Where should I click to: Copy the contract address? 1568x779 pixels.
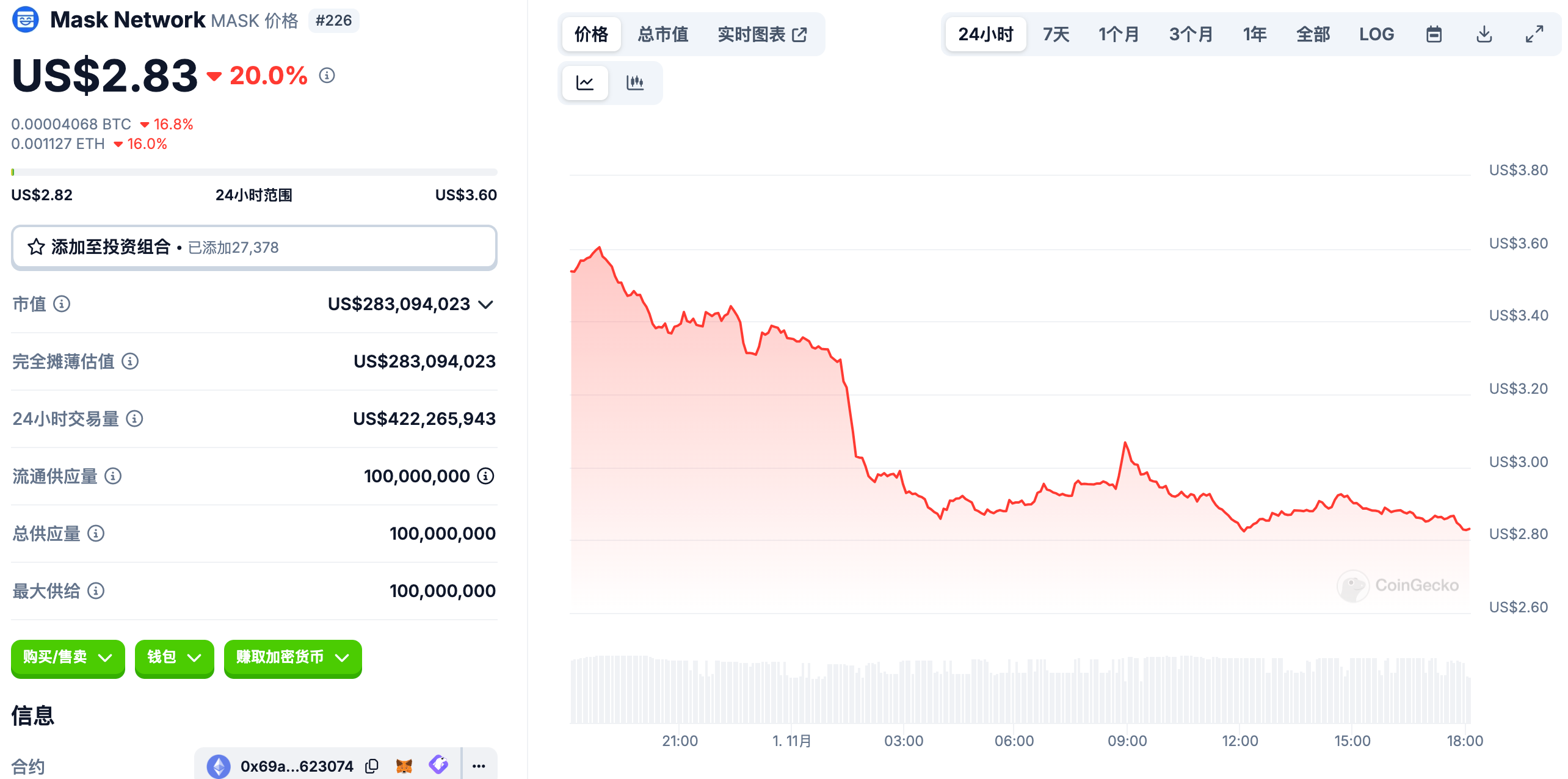(371, 766)
